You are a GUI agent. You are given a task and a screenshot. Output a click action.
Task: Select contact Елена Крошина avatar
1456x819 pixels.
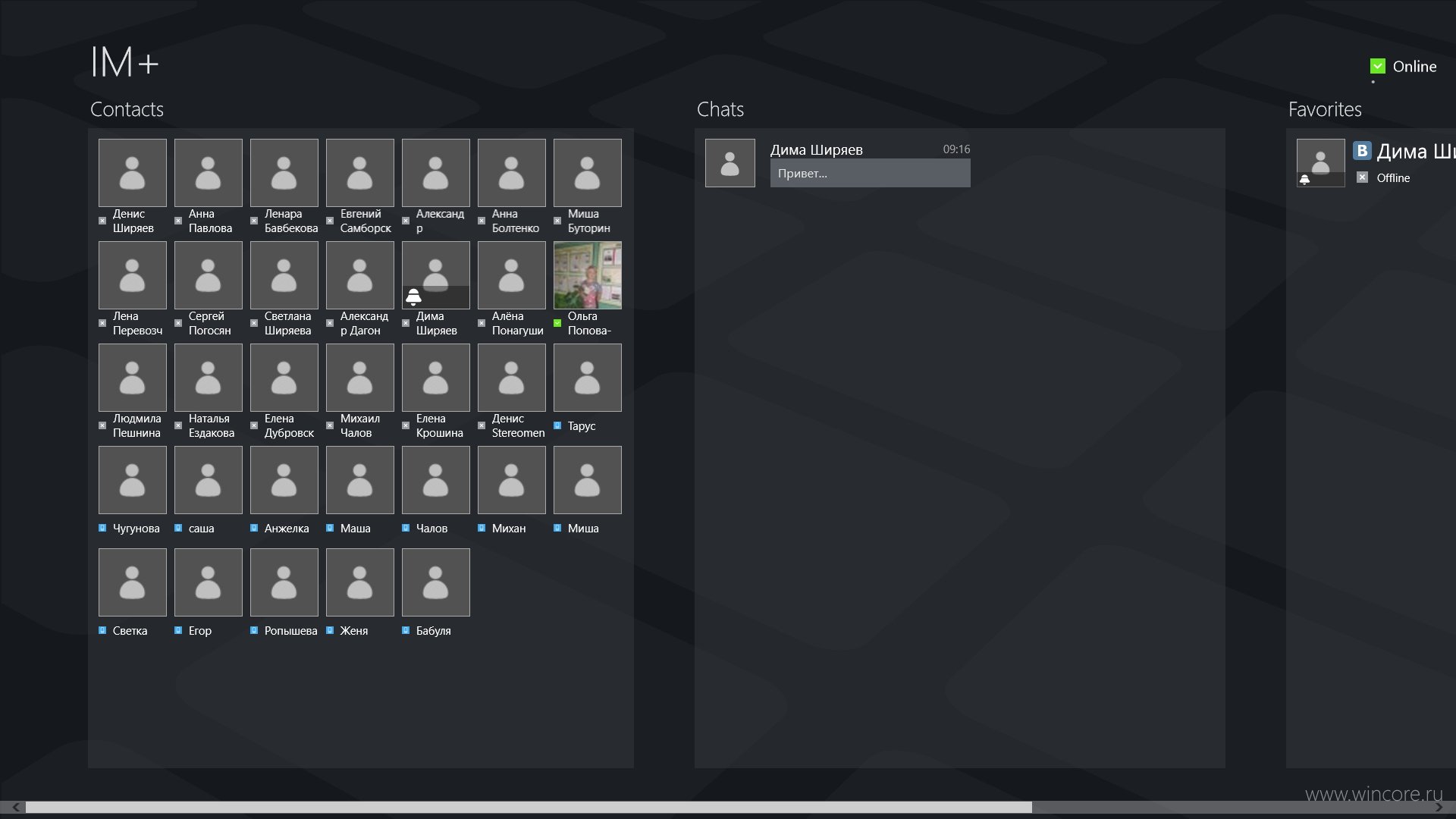(x=435, y=377)
